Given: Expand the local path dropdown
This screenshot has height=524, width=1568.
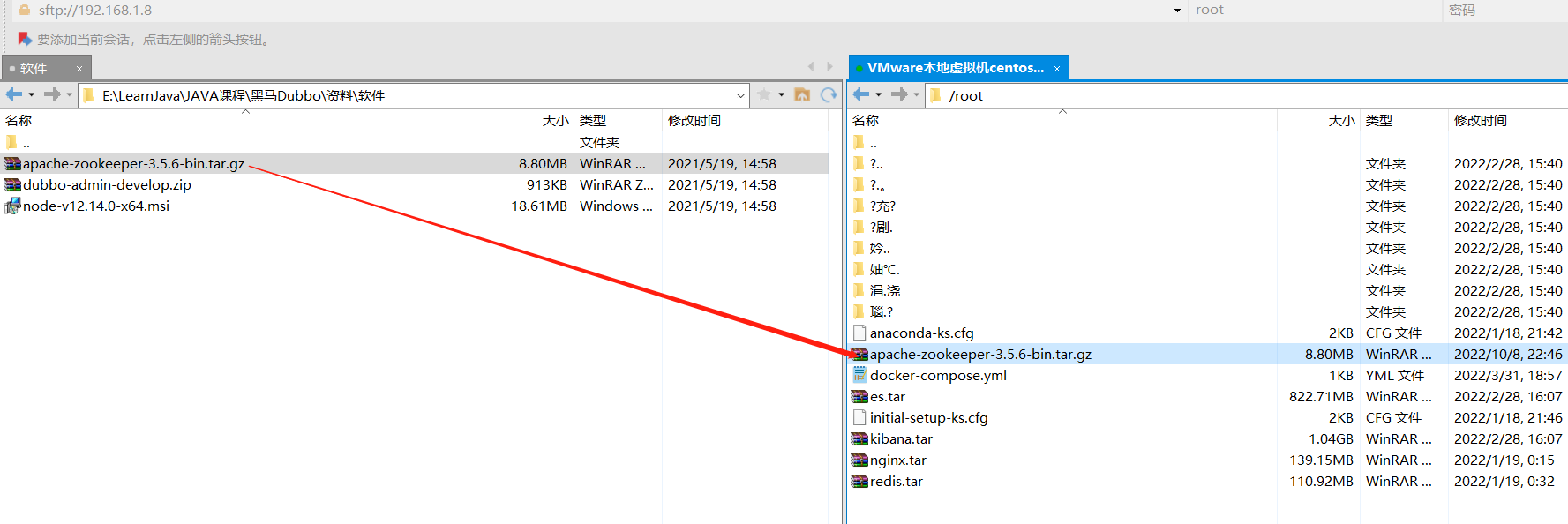Looking at the screenshot, I should pyautogui.click(x=740, y=95).
